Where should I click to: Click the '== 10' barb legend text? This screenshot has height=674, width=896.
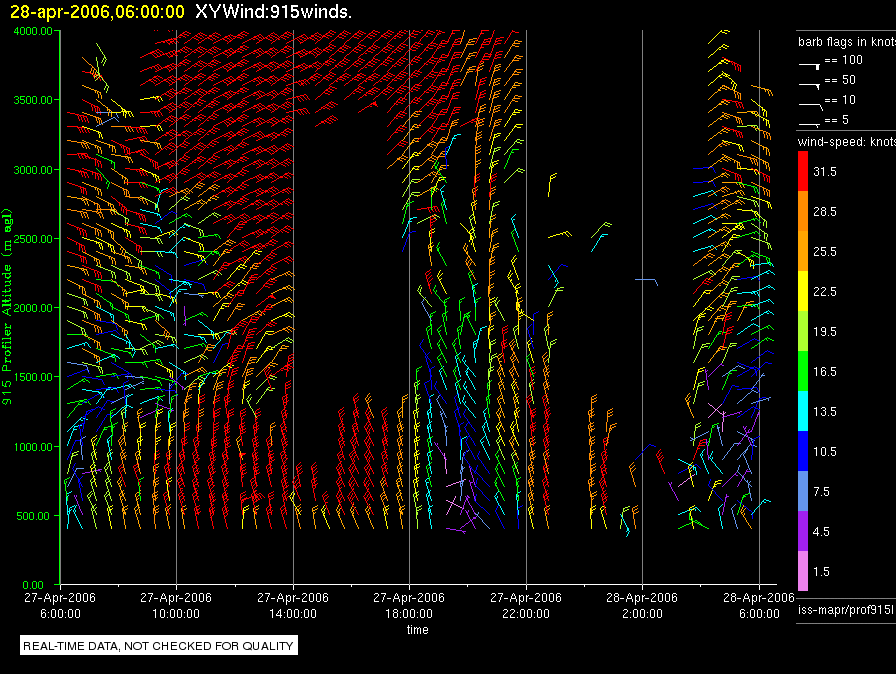coord(840,99)
